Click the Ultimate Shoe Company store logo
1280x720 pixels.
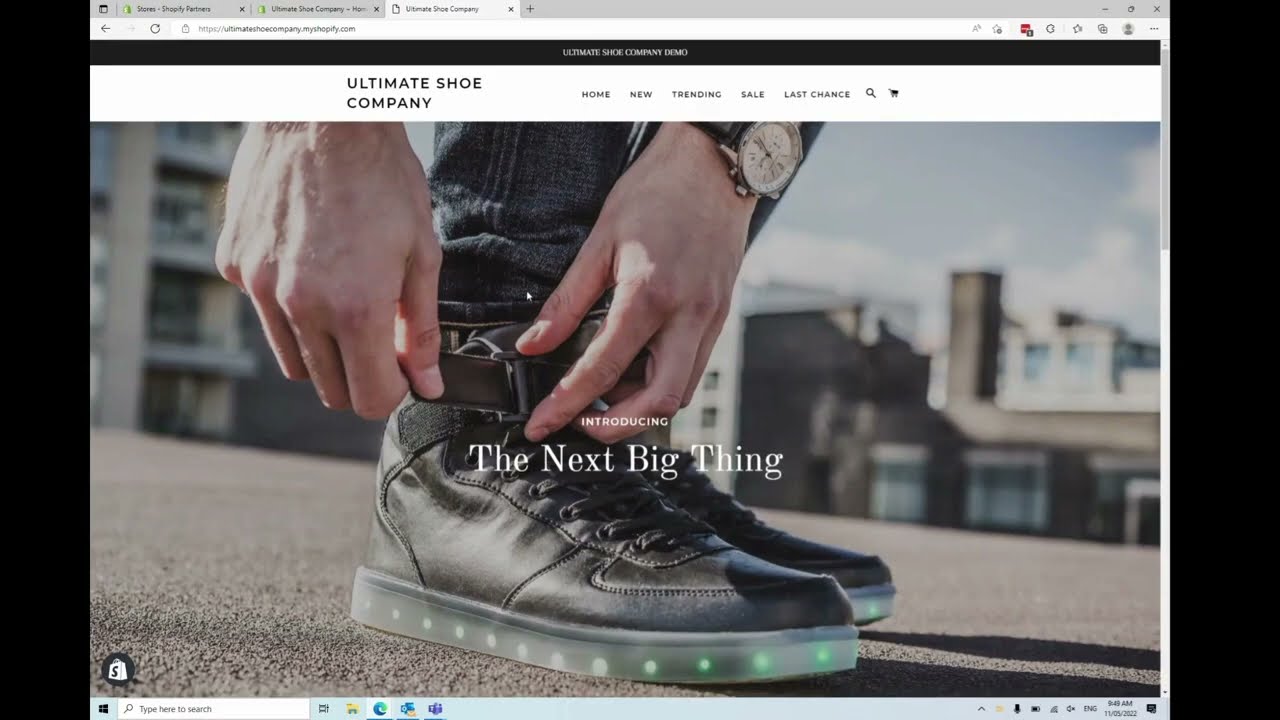[x=414, y=93]
